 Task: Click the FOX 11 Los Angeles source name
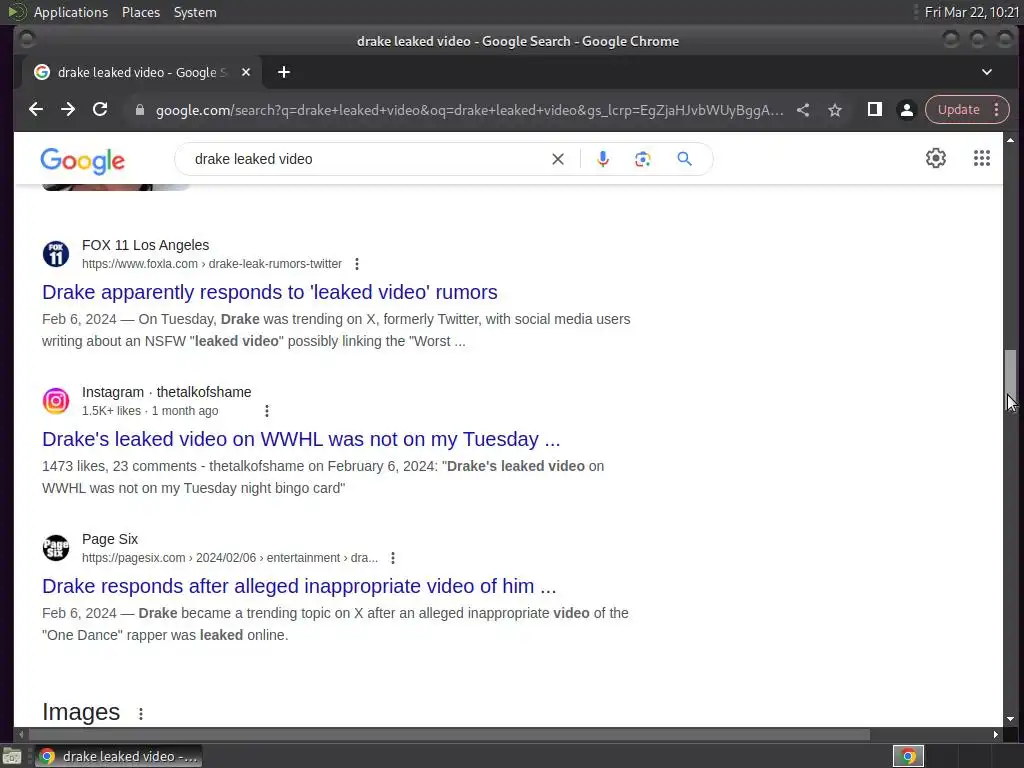(x=146, y=245)
